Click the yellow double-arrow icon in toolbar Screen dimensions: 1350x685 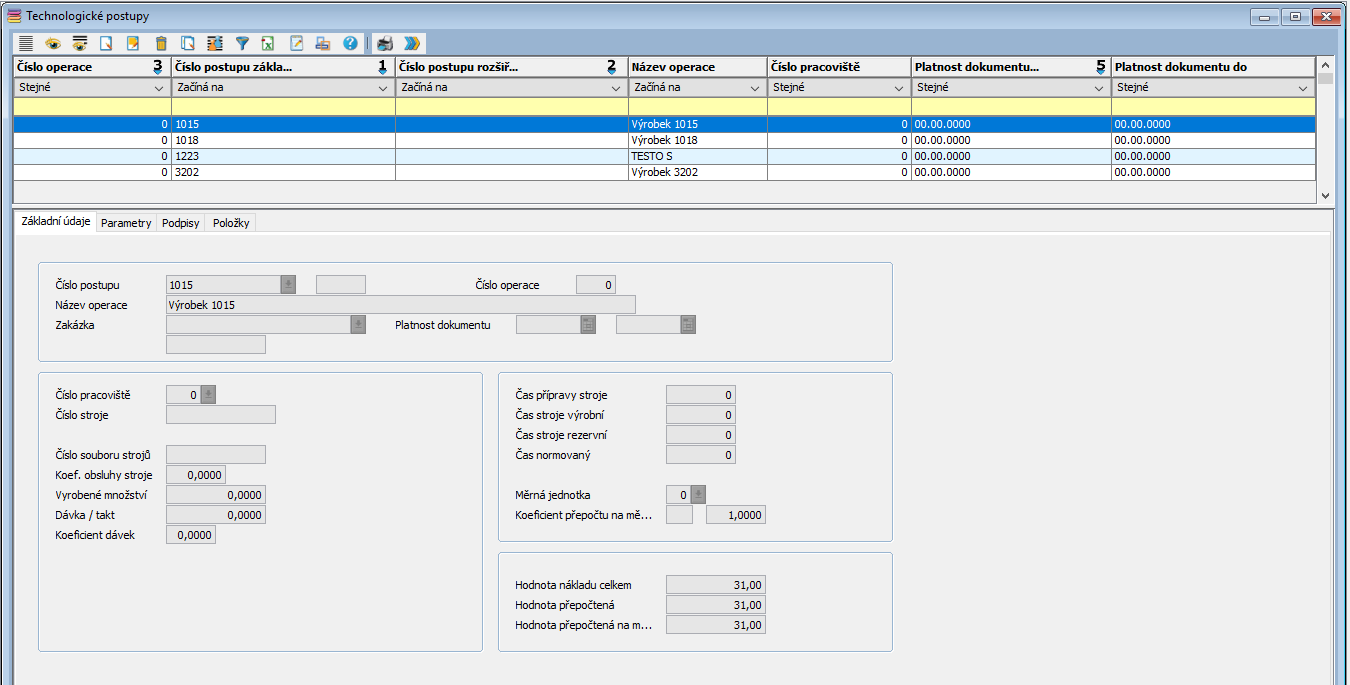click(412, 43)
